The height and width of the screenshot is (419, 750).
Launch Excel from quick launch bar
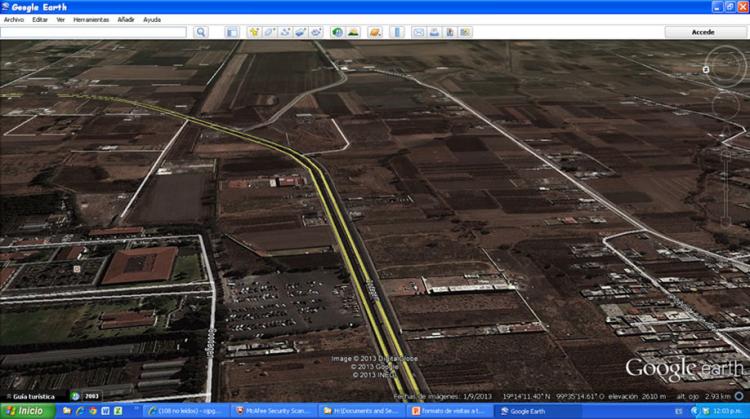[118, 411]
